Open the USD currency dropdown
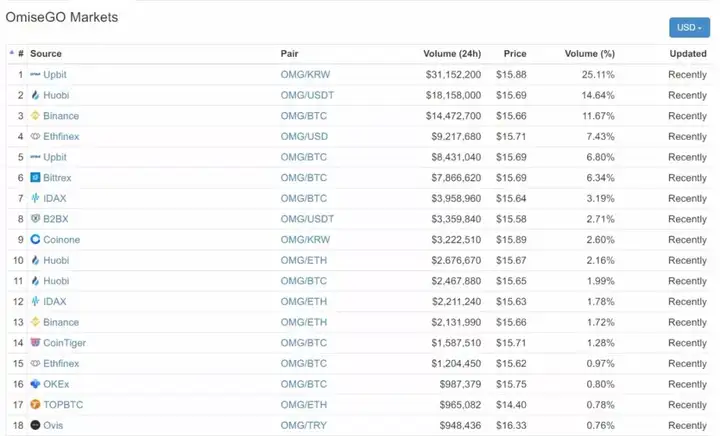The height and width of the screenshot is (436, 720). pyautogui.click(x=689, y=28)
